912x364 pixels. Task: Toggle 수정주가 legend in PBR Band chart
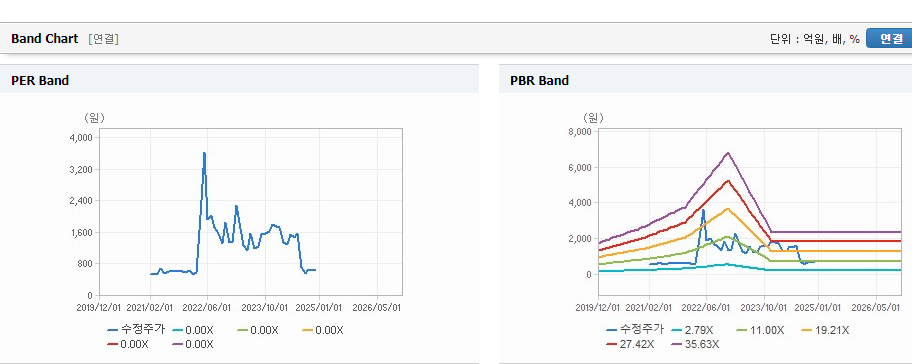click(x=635, y=330)
